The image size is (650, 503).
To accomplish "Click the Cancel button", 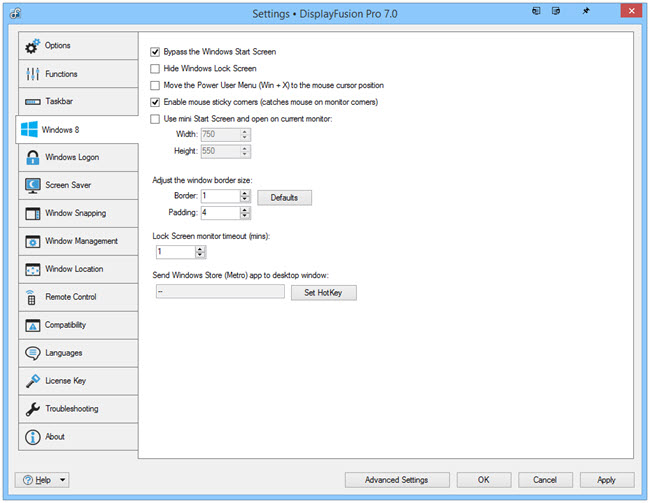I will click(545, 480).
